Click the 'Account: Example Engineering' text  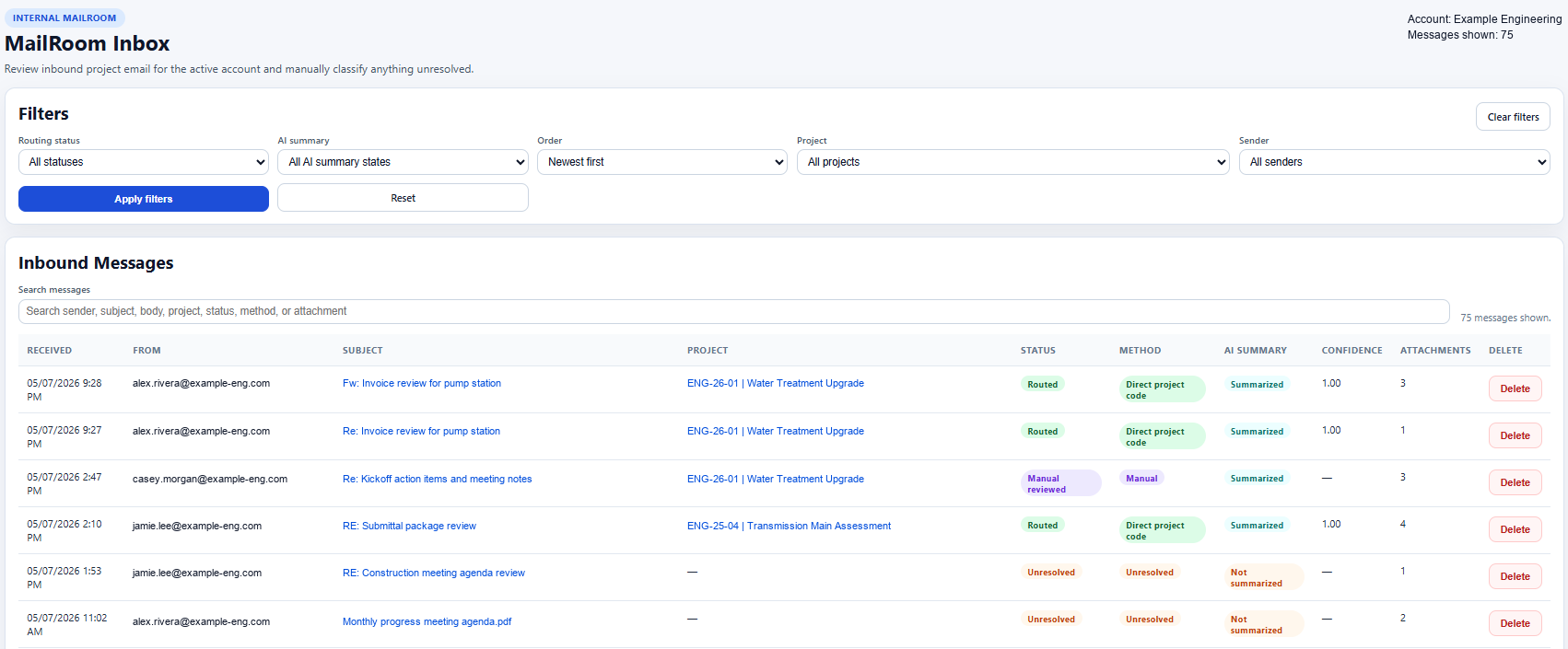tap(1484, 19)
